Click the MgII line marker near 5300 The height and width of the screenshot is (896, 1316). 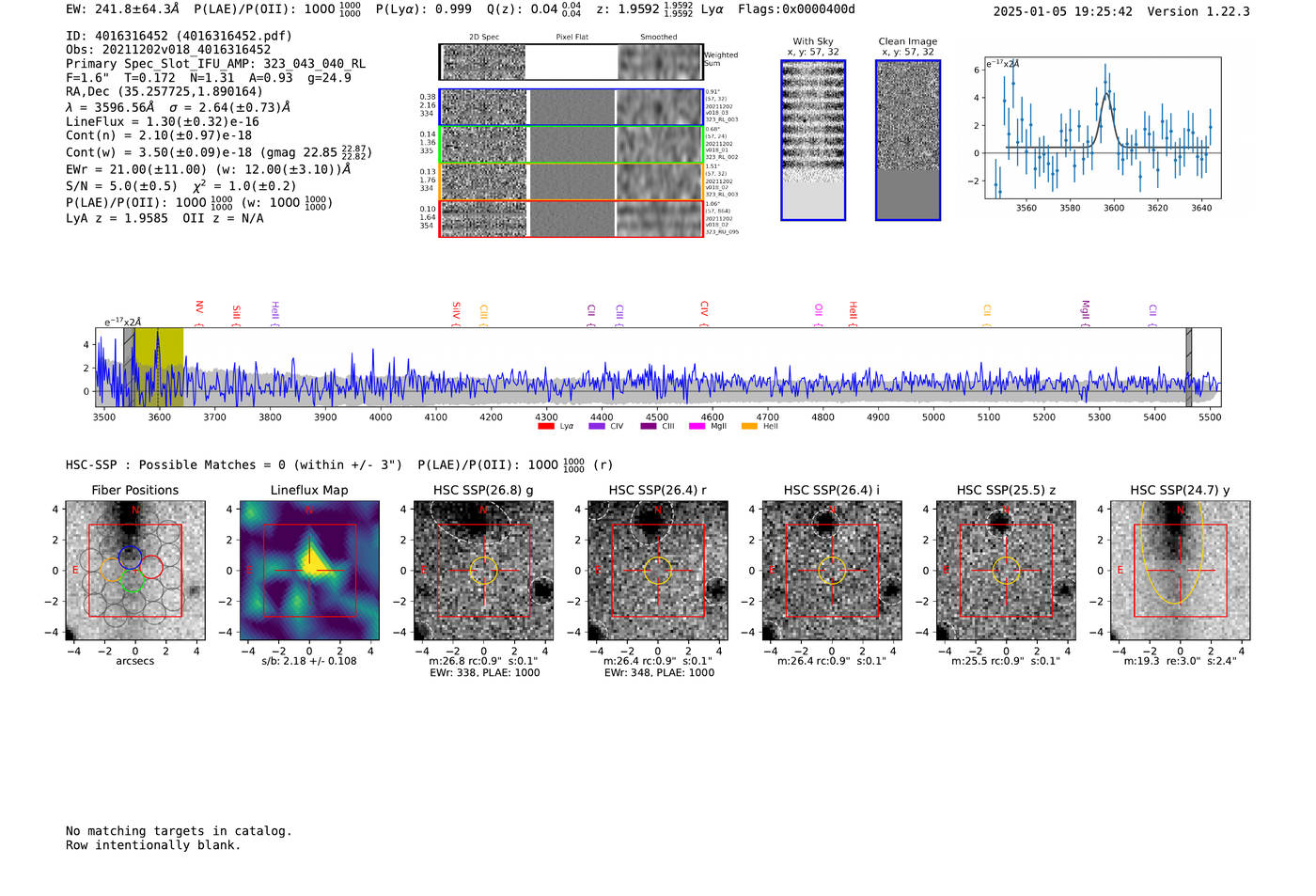pos(1086,311)
